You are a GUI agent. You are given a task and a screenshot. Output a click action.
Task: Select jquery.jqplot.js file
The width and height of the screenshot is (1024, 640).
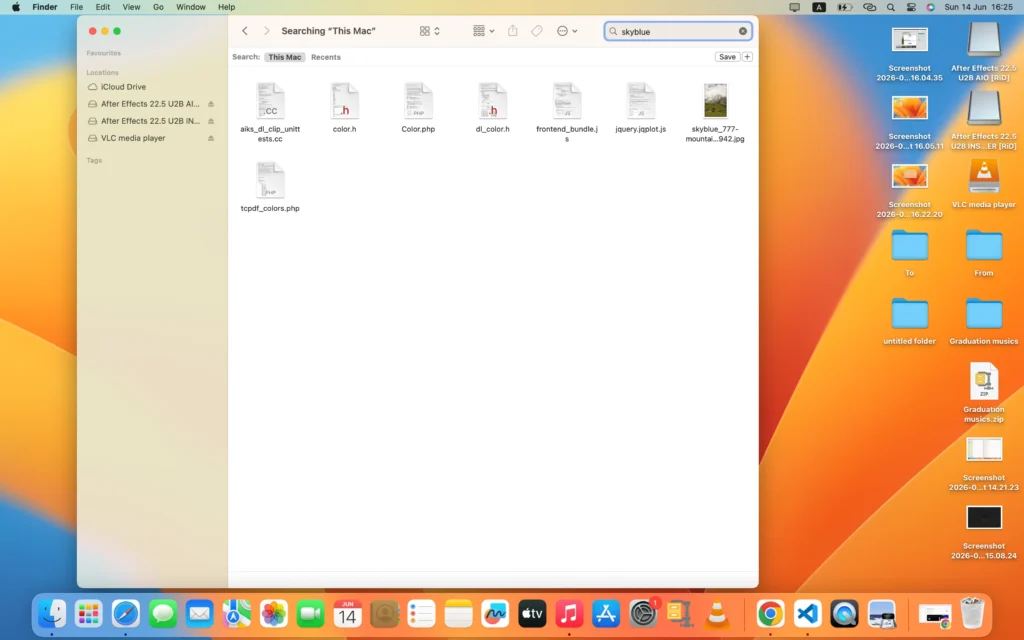[641, 108]
